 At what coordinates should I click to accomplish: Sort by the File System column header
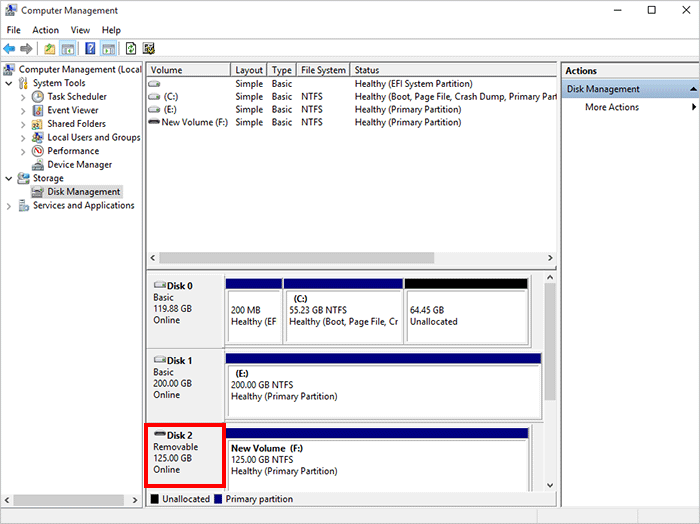(323, 70)
